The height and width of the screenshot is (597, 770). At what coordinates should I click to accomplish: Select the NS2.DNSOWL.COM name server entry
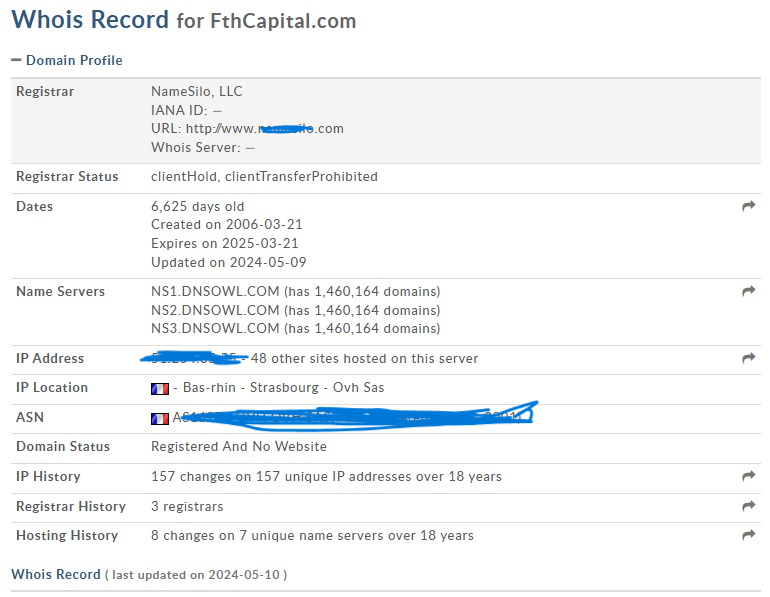[x=215, y=310]
